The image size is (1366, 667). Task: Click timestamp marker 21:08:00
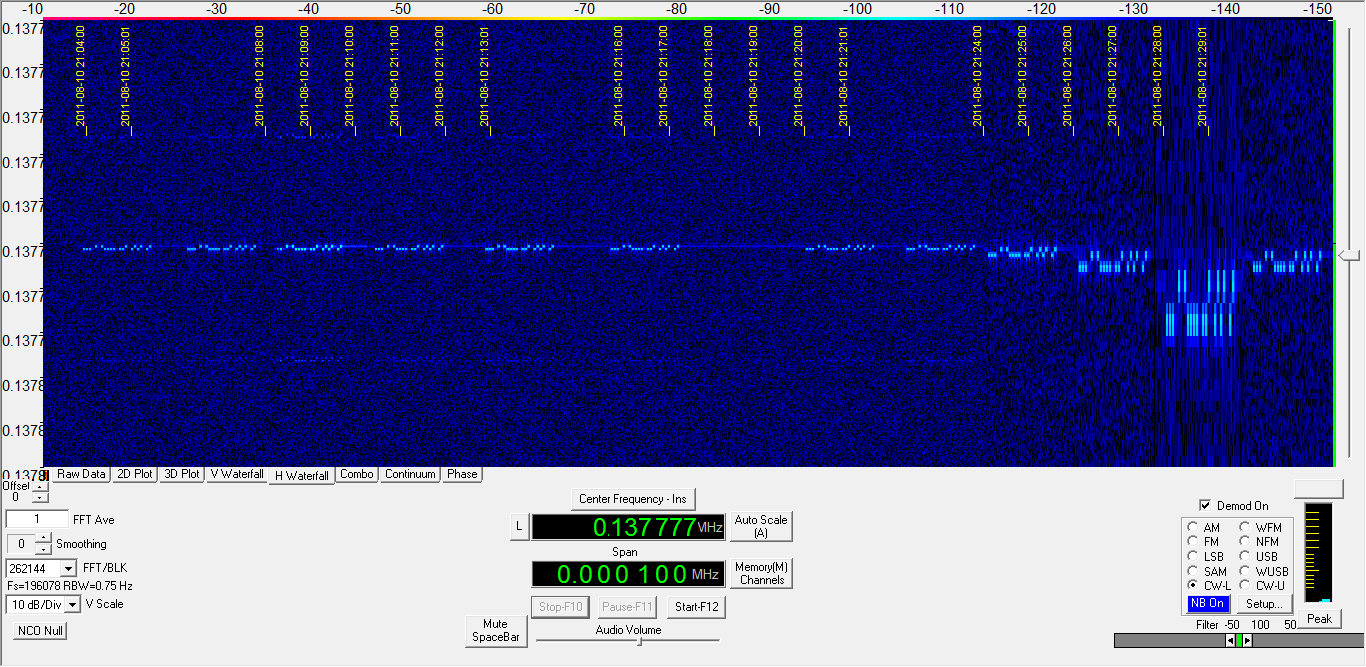point(260,77)
